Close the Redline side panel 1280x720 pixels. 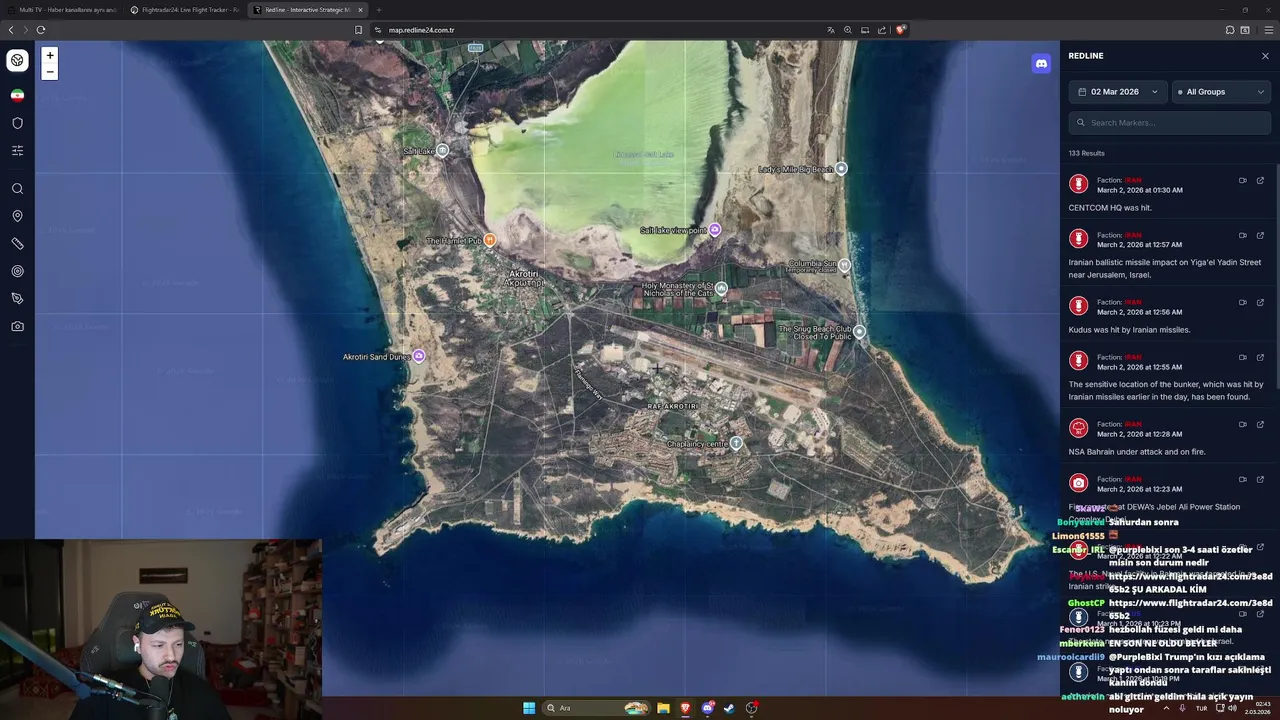[1265, 56]
